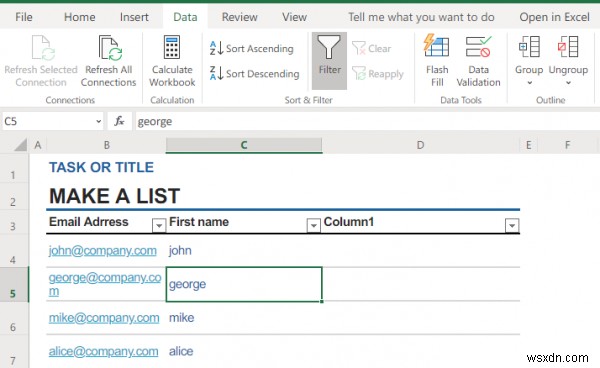Select the selected cell containing george
The image size is (600, 368).
coord(244,284)
